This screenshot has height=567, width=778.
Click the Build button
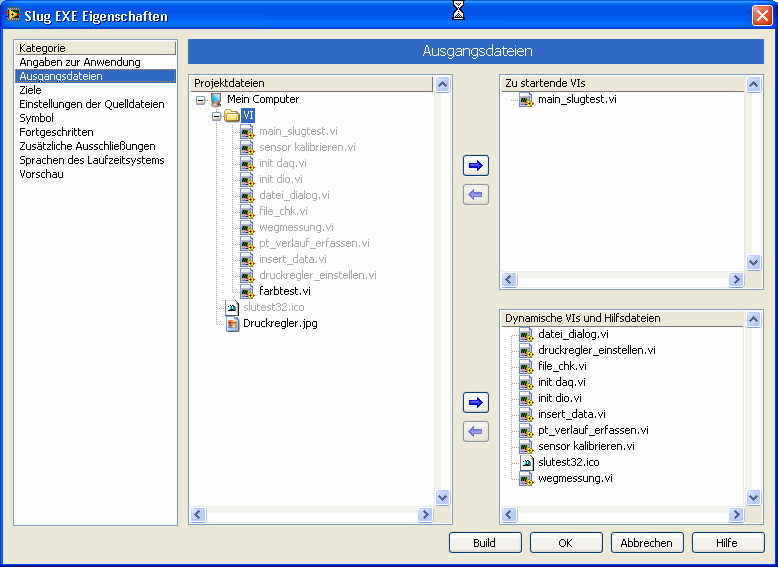tap(485, 543)
